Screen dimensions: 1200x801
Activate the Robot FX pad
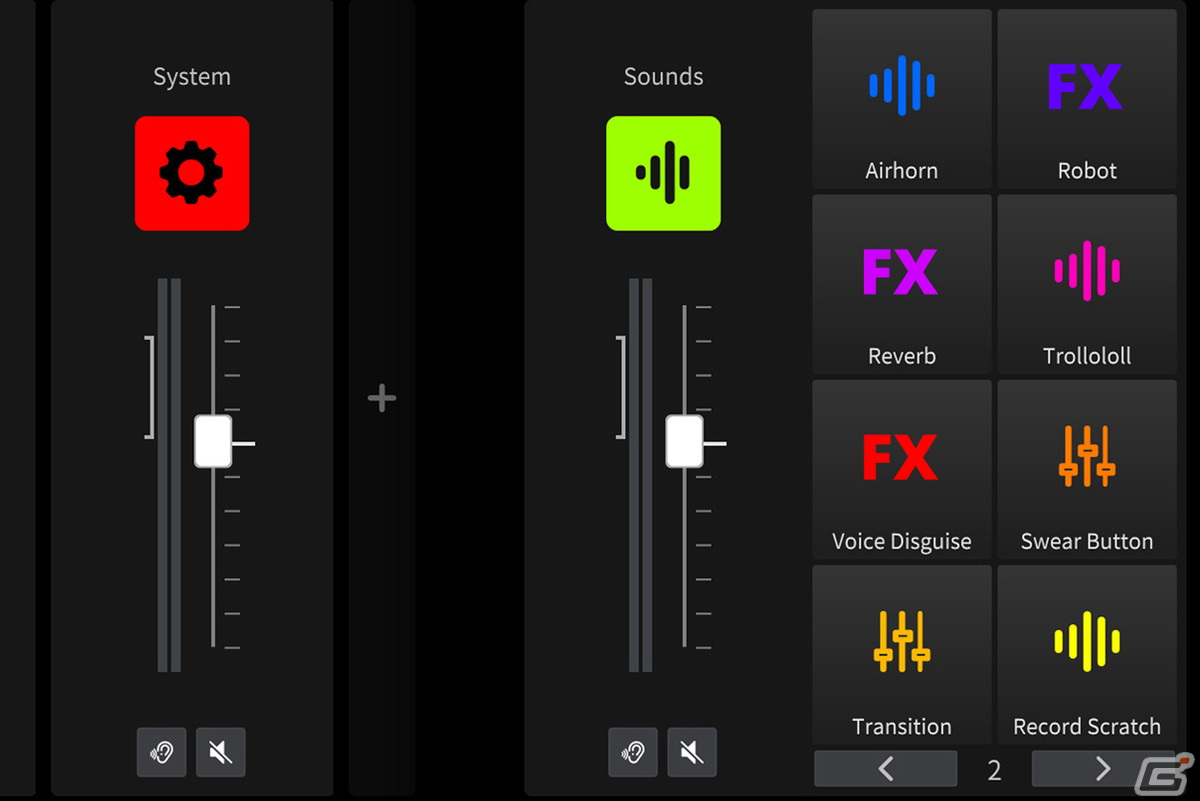(1087, 99)
